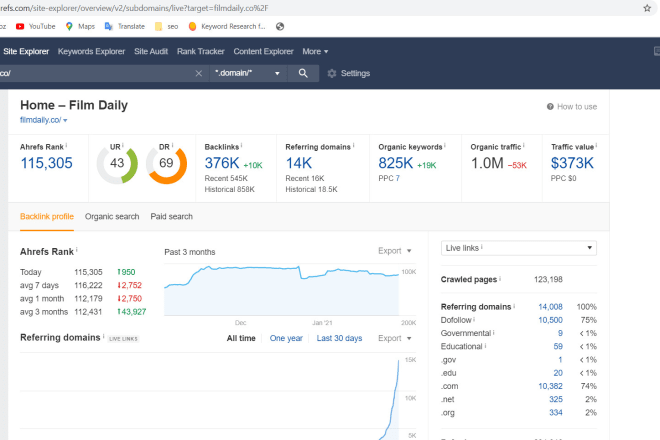Show info tooltip for Traffic value
Viewport: 660px width, 440px height.
[596, 145]
